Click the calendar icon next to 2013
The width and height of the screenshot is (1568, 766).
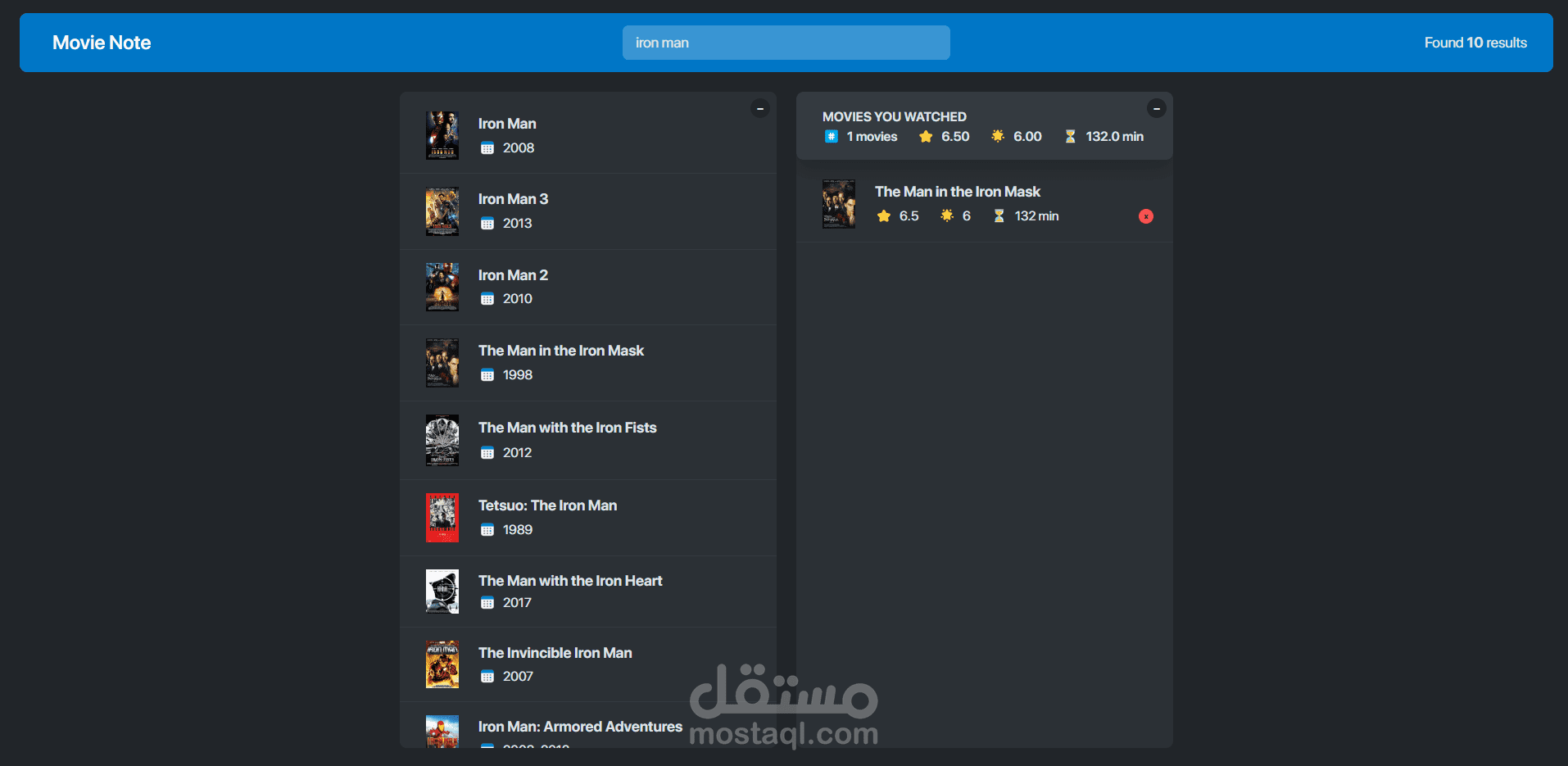tap(487, 224)
